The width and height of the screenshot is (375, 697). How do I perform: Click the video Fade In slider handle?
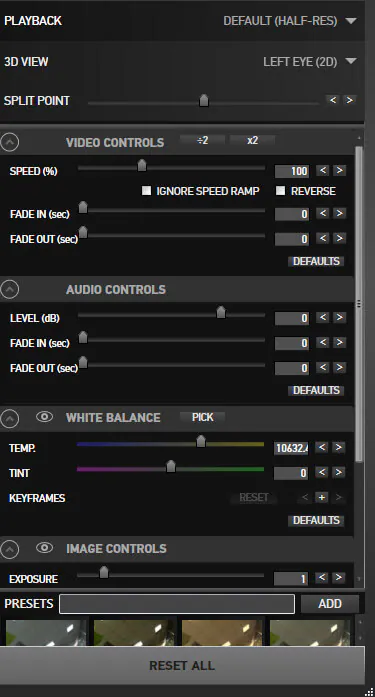point(83,208)
